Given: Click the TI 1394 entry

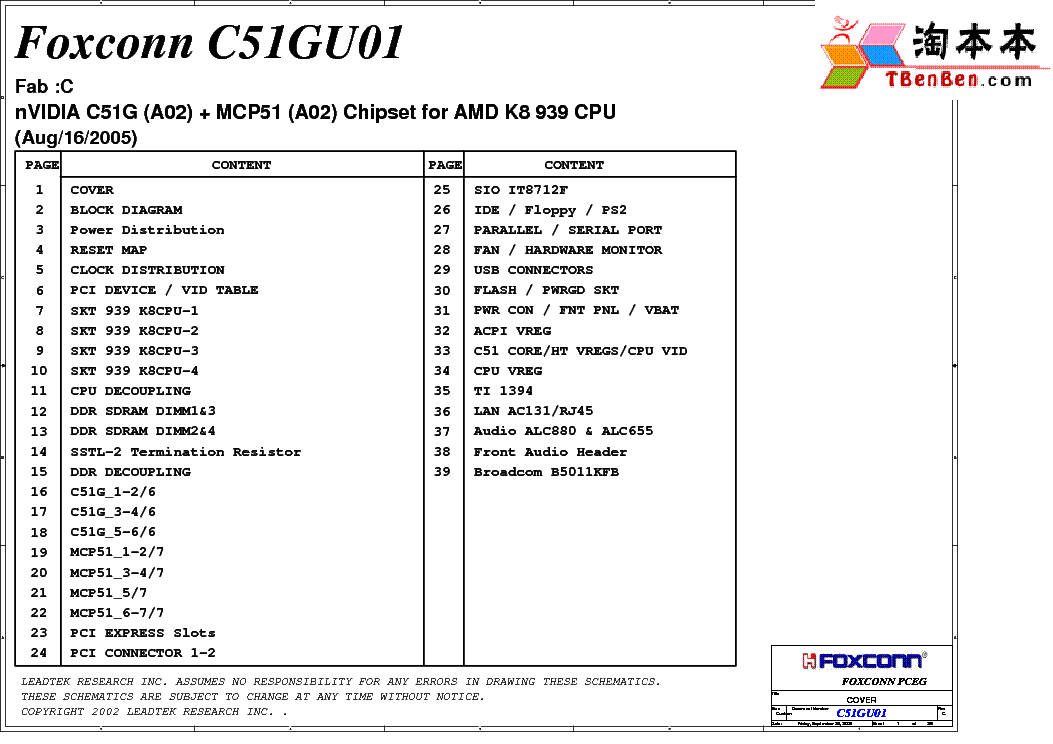Looking at the screenshot, I should click(x=503, y=391).
